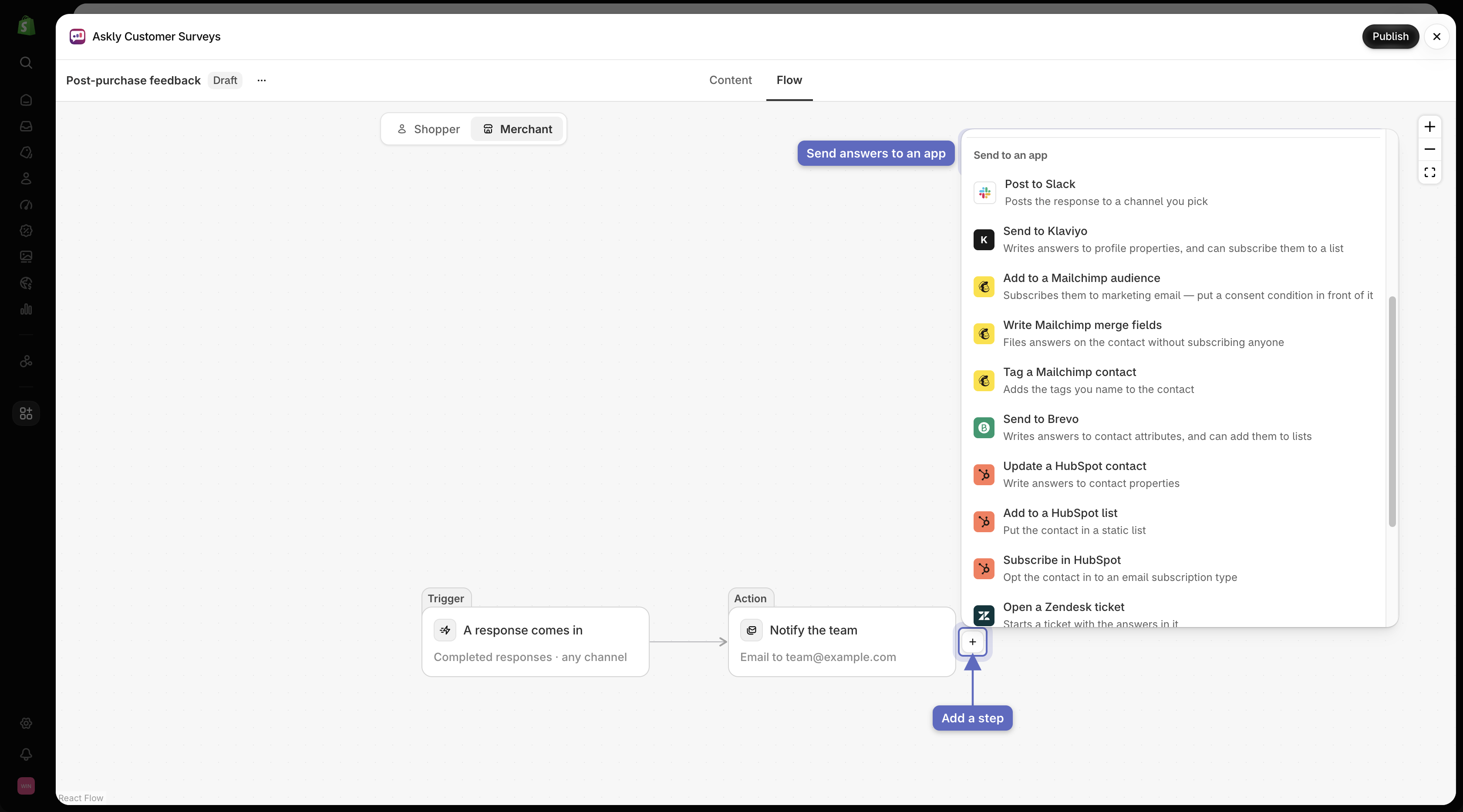Choose Post to Slack action

pyautogui.click(x=1173, y=192)
